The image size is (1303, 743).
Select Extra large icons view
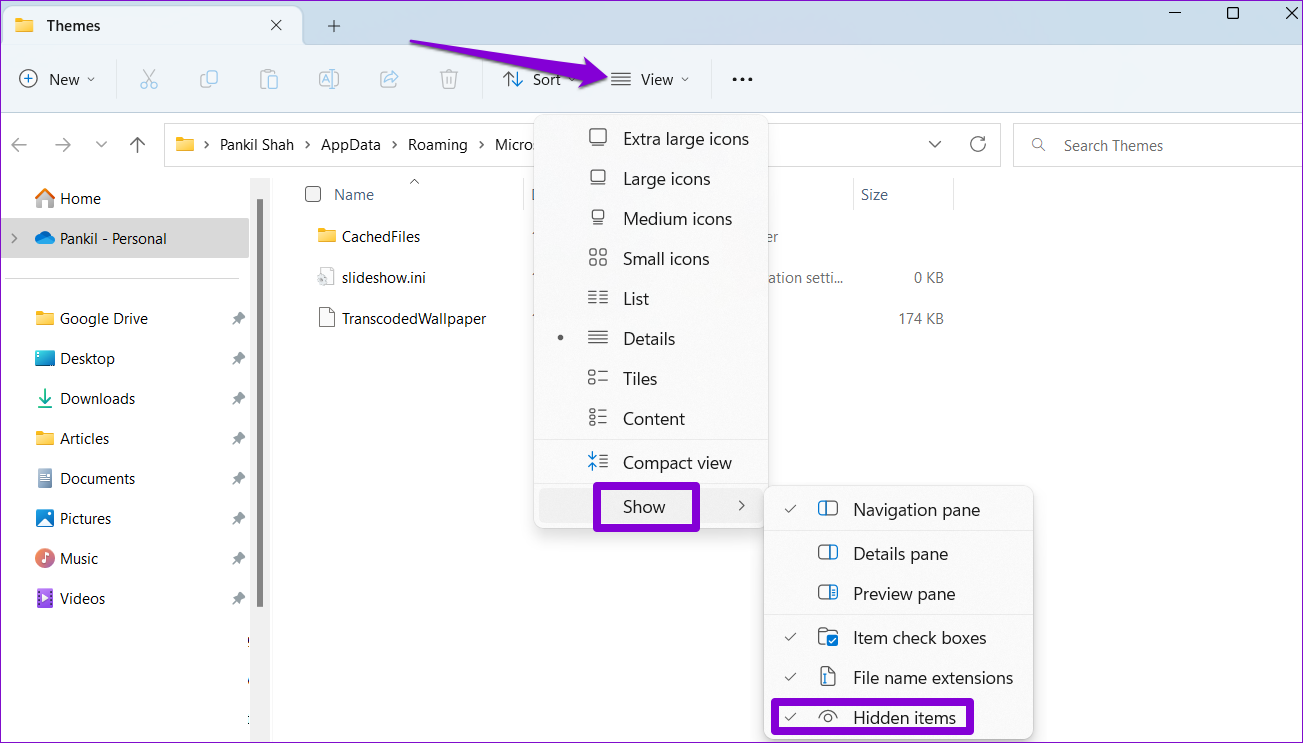[x=685, y=139]
